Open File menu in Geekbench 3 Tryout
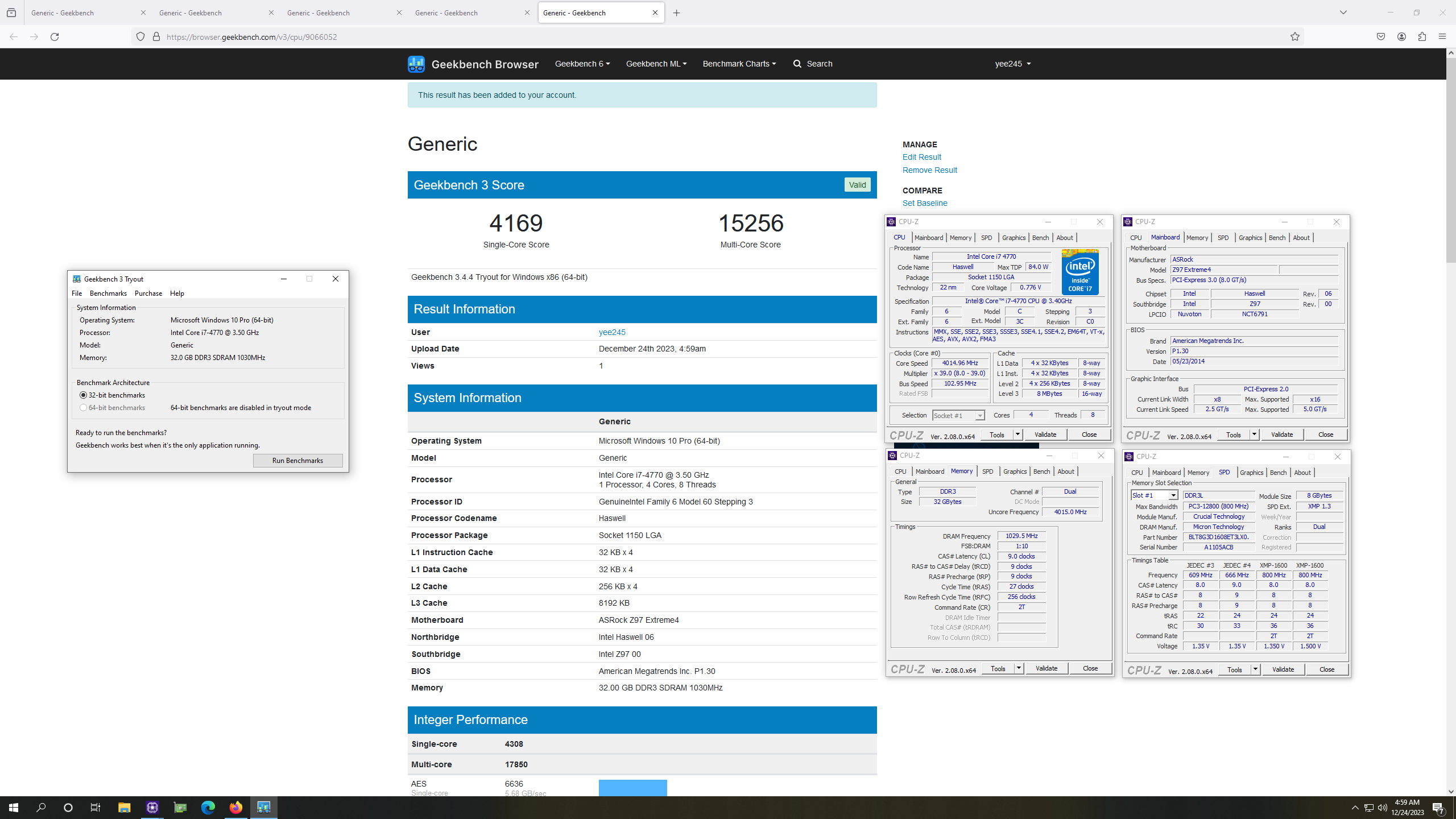 click(x=77, y=293)
